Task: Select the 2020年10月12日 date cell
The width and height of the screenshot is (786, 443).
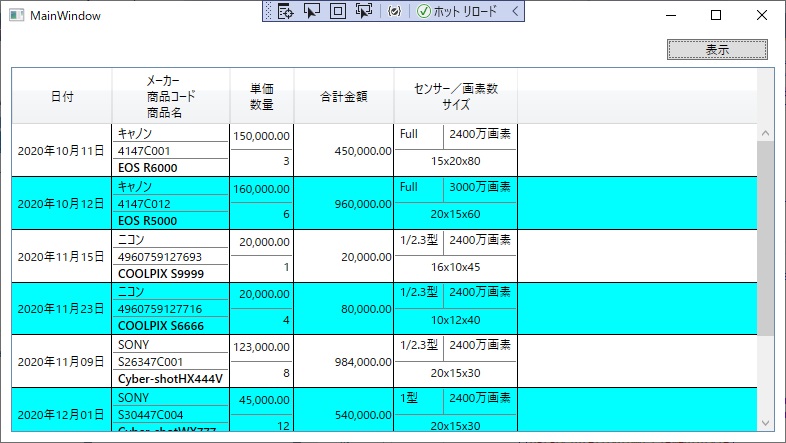Action: 61,204
